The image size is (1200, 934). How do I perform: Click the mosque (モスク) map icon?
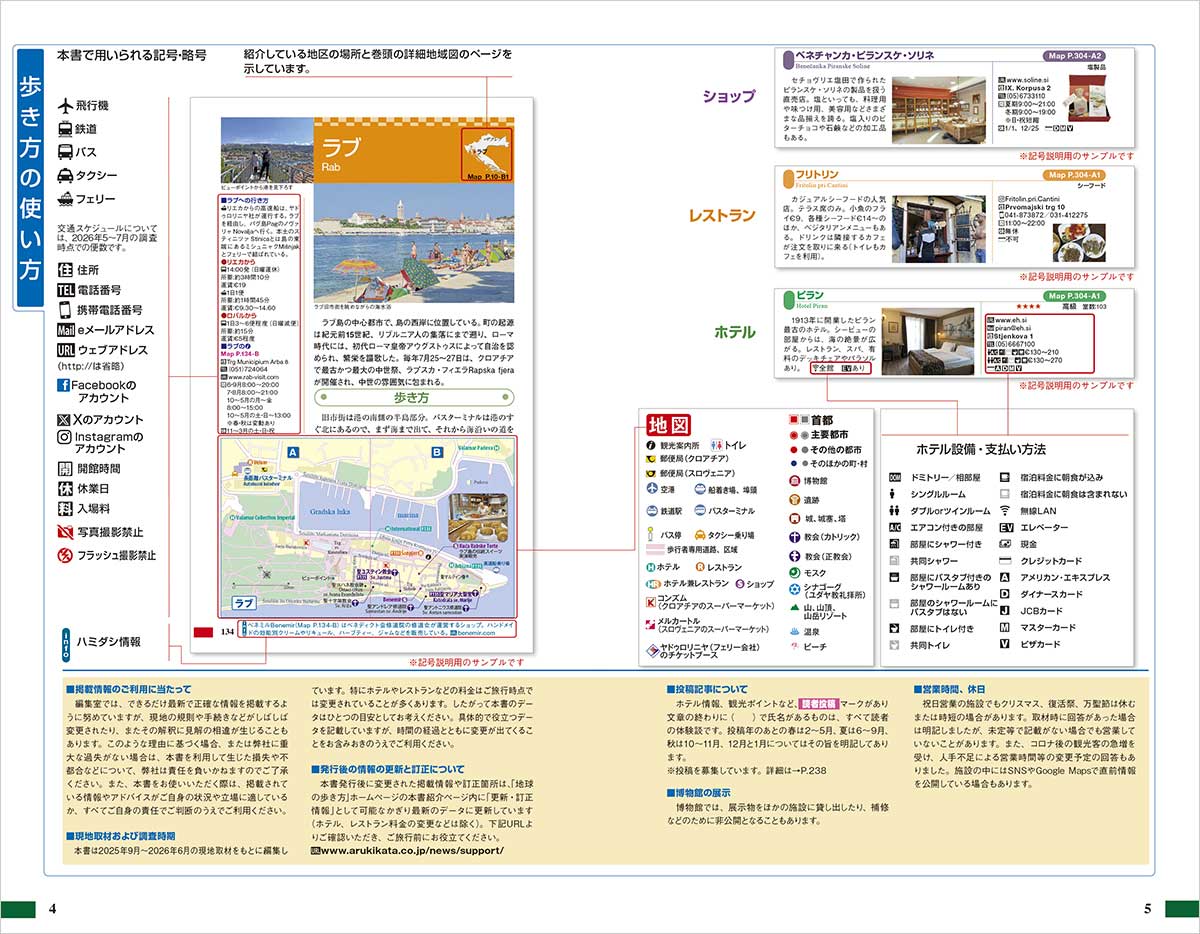click(x=794, y=573)
